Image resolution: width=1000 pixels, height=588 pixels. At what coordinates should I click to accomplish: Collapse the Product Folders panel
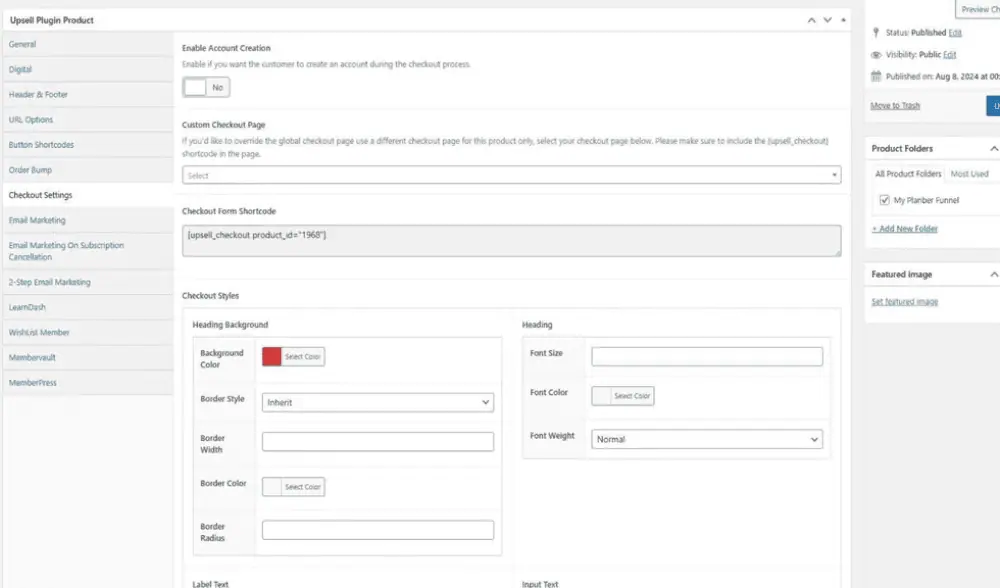pyautogui.click(x=993, y=148)
